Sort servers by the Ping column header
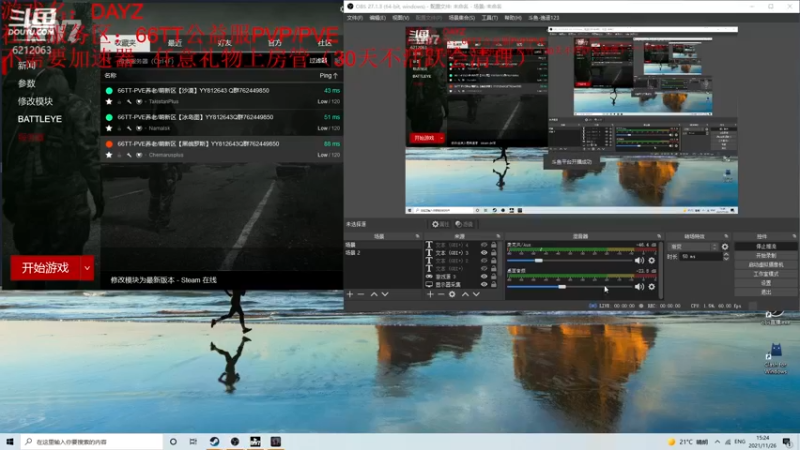 pyautogui.click(x=328, y=76)
